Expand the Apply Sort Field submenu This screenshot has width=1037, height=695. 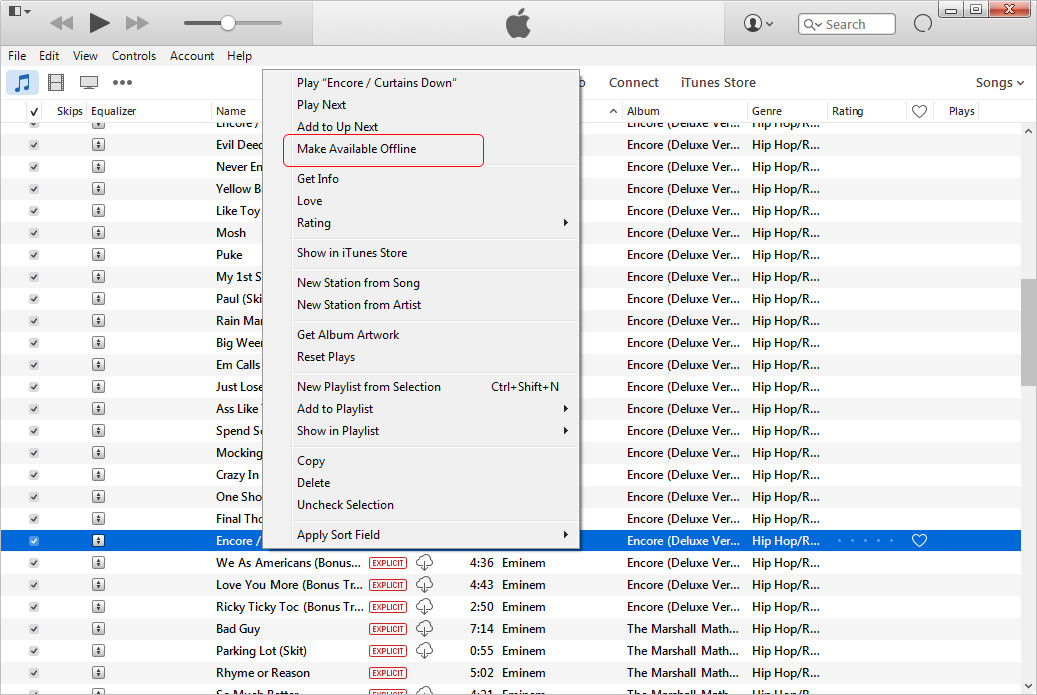[434, 534]
